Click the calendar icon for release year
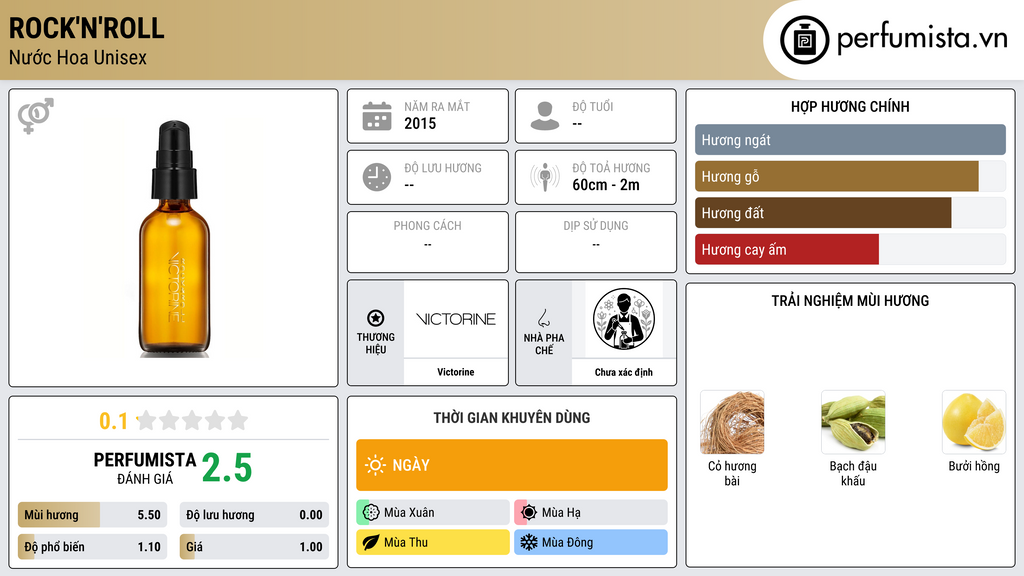 (377, 116)
